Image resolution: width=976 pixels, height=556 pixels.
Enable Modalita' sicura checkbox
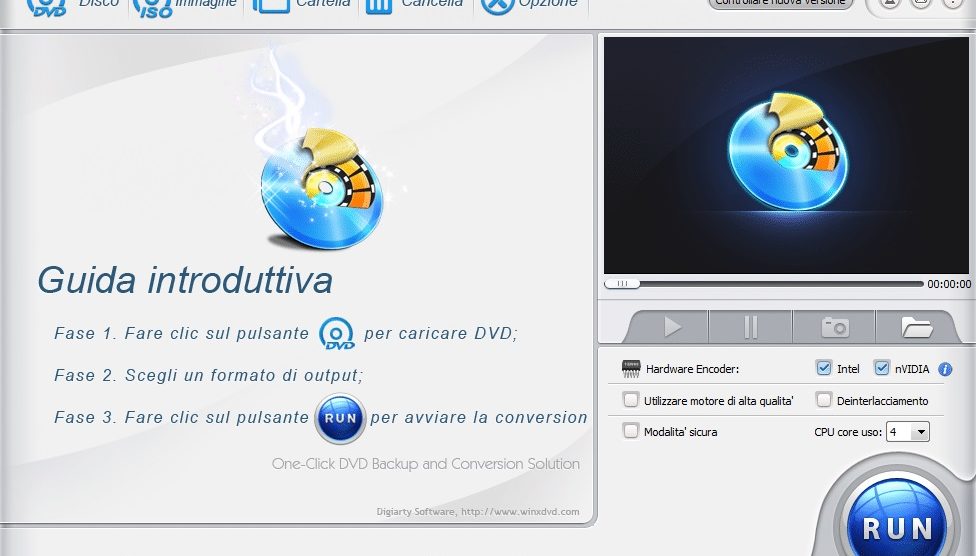pyautogui.click(x=631, y=431)
